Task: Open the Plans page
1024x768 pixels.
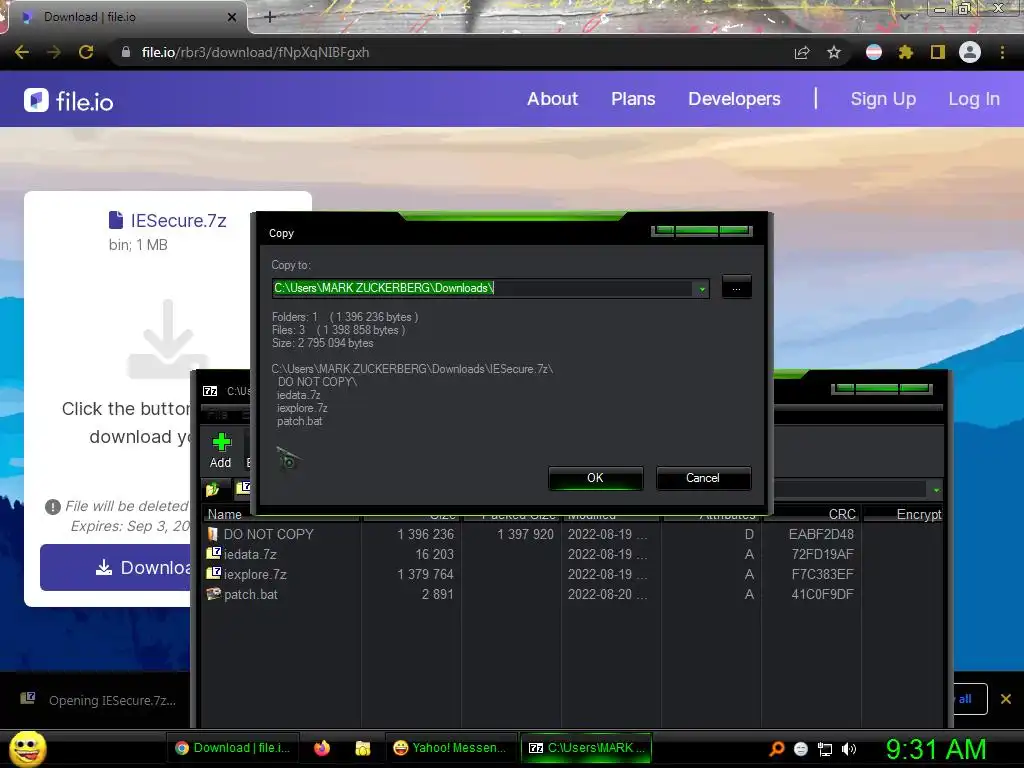Action: [633, 99]
